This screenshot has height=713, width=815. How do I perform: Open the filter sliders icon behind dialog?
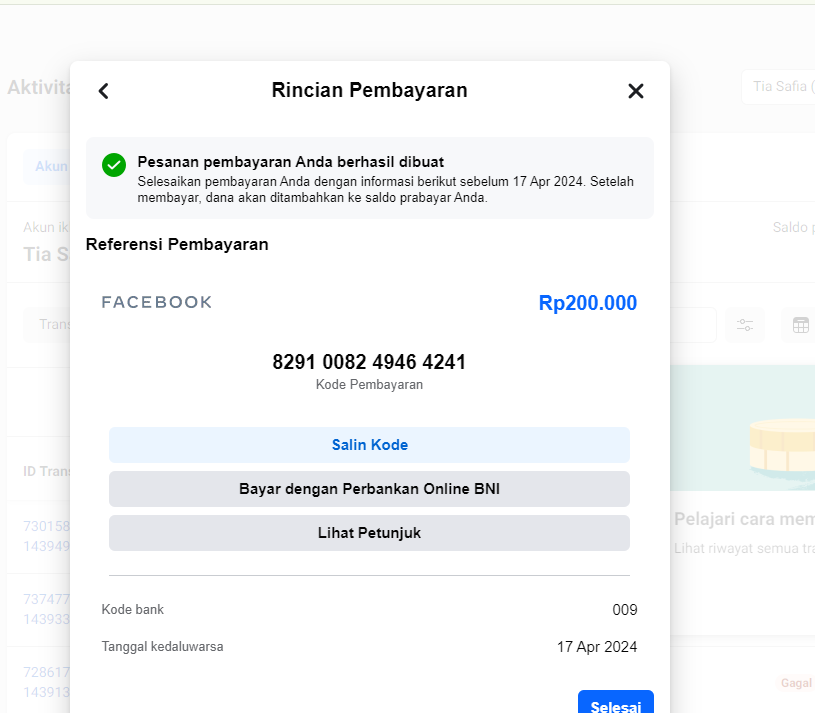point(745,325)
